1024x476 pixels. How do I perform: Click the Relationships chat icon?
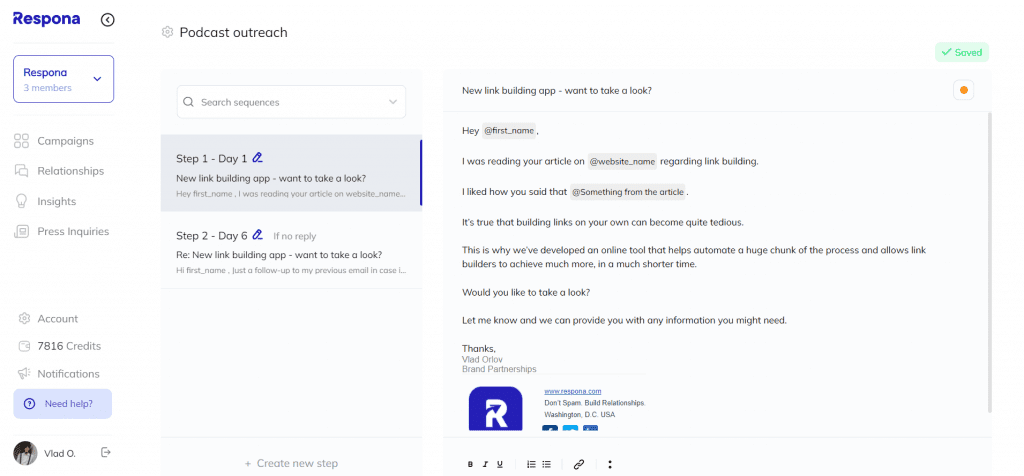coord(22,171)
